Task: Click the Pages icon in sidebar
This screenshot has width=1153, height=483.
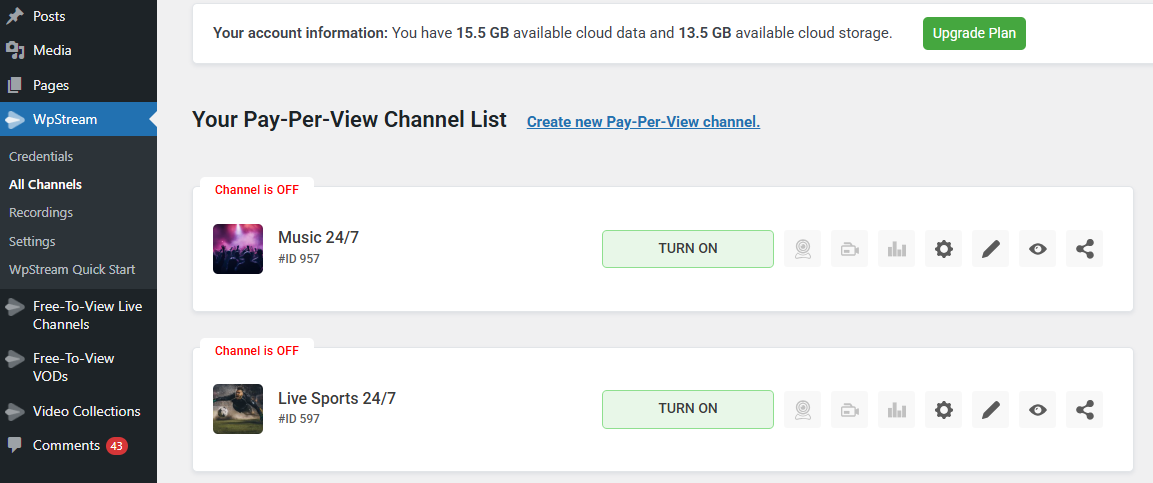Action: tap(15, 85)
